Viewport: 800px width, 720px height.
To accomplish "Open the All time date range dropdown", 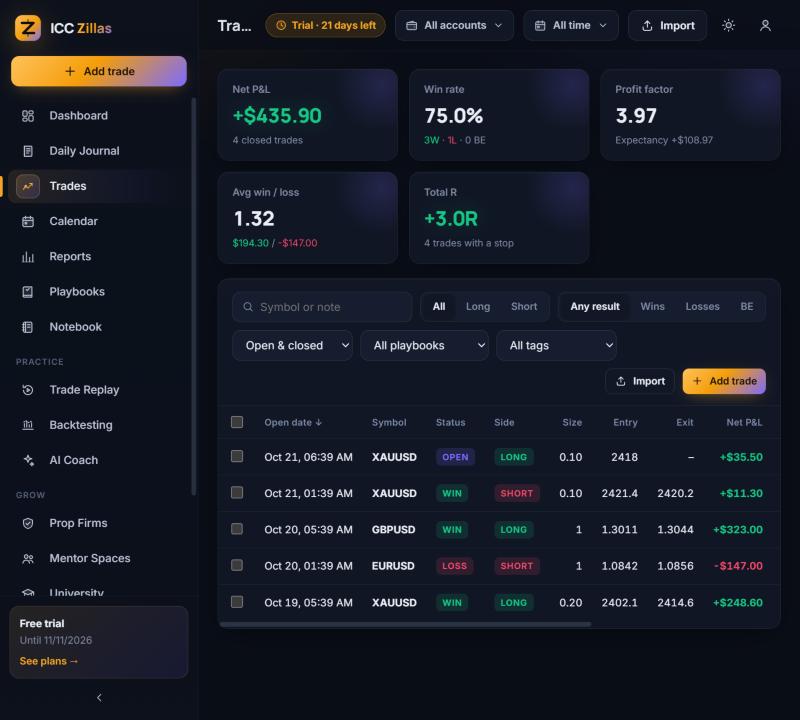I will [571, 26].
